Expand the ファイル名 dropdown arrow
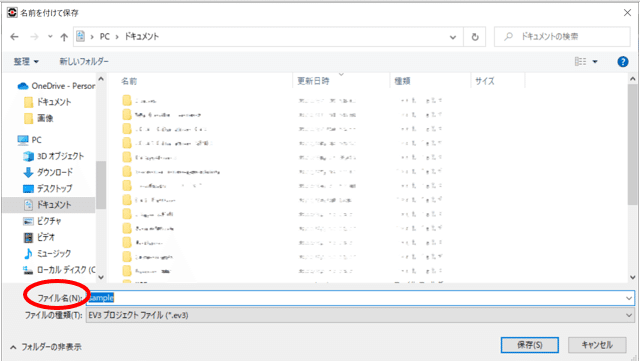The height and width of the screenshot is (361, 640). click(629, 298)
